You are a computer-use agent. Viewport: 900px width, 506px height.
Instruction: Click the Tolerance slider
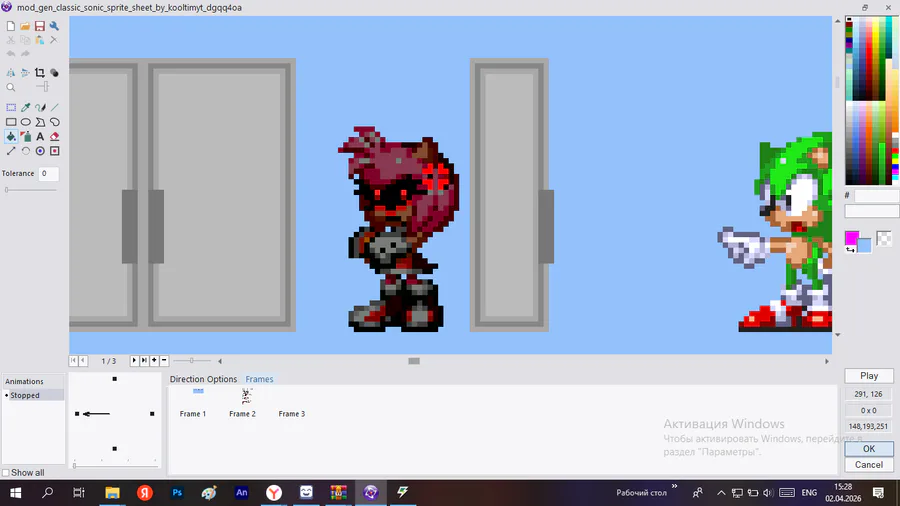(x=31, y=189)
